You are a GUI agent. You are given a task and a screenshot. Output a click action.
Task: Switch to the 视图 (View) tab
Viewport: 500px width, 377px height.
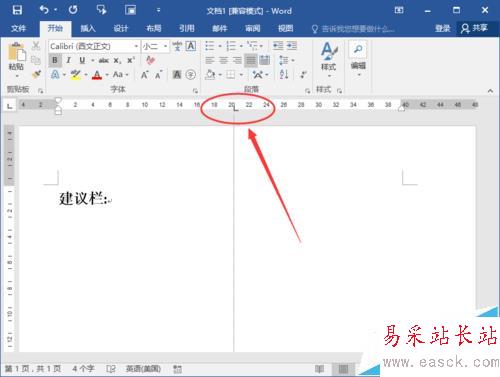(286, 28)
